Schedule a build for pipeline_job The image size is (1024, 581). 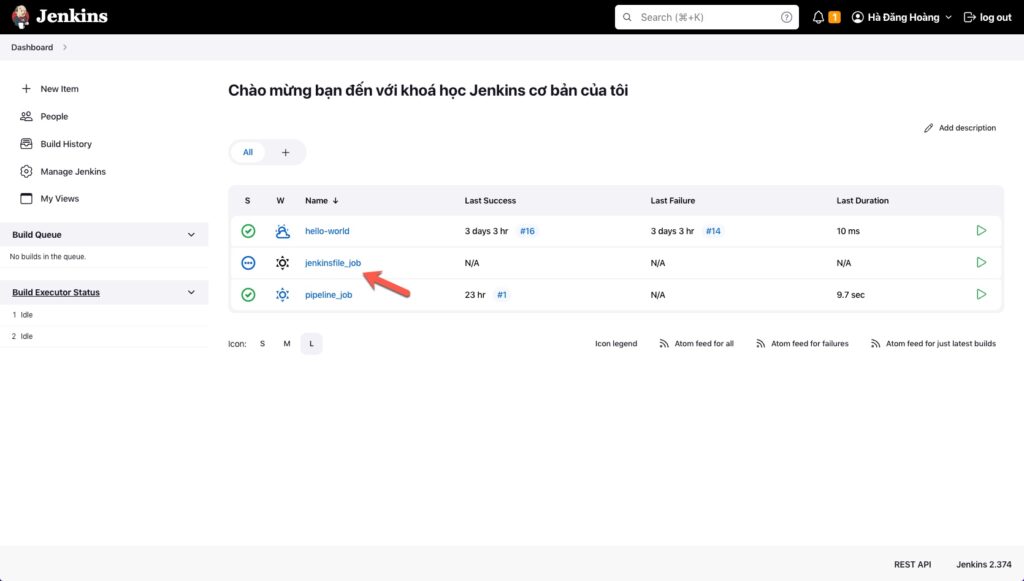[x=981, y=294]
